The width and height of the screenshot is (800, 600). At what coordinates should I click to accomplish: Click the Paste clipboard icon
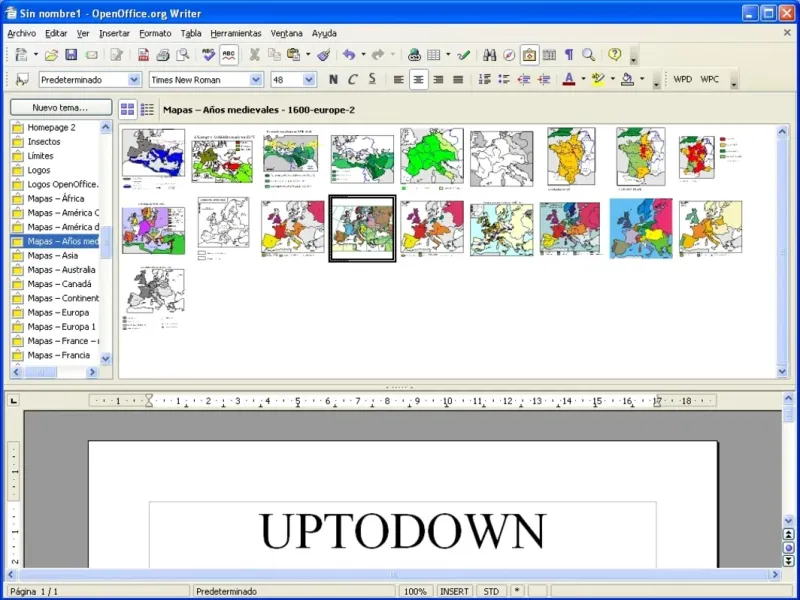tap(293, 55)
